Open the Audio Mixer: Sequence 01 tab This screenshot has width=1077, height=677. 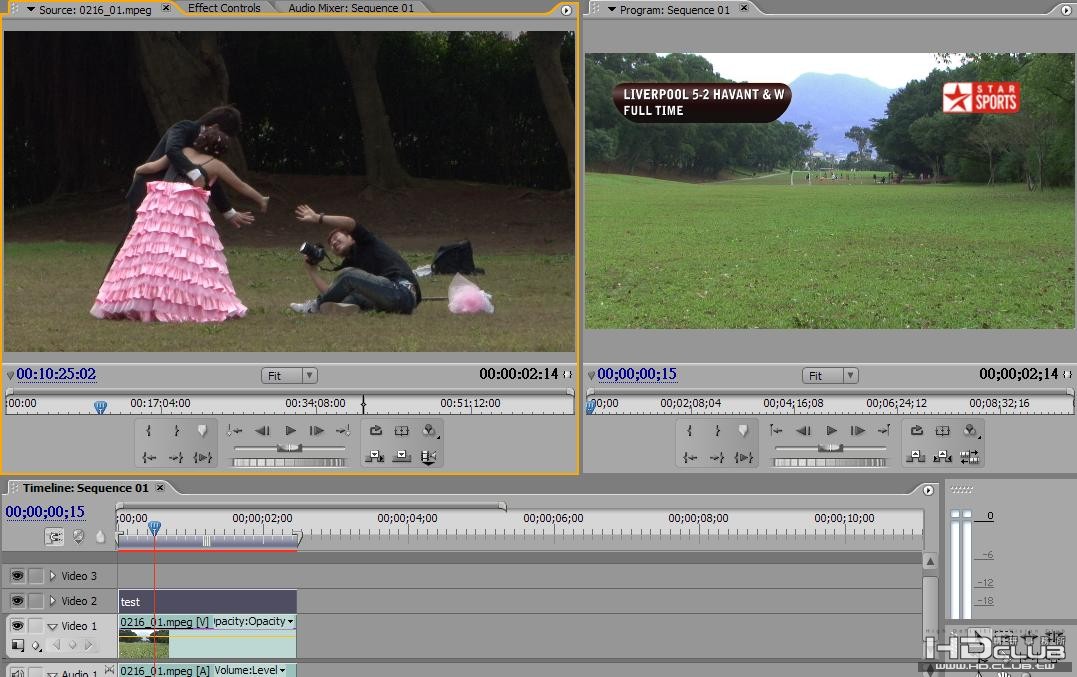[350, 8]
